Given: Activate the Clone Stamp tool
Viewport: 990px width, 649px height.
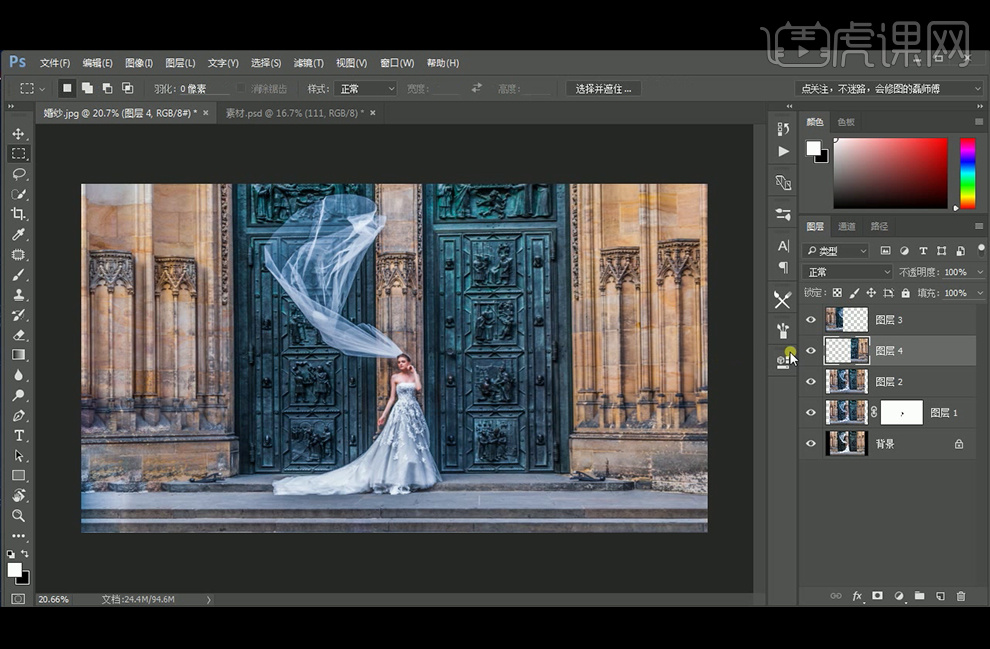Looking at the screenshot, I should [x=18, y=295].
